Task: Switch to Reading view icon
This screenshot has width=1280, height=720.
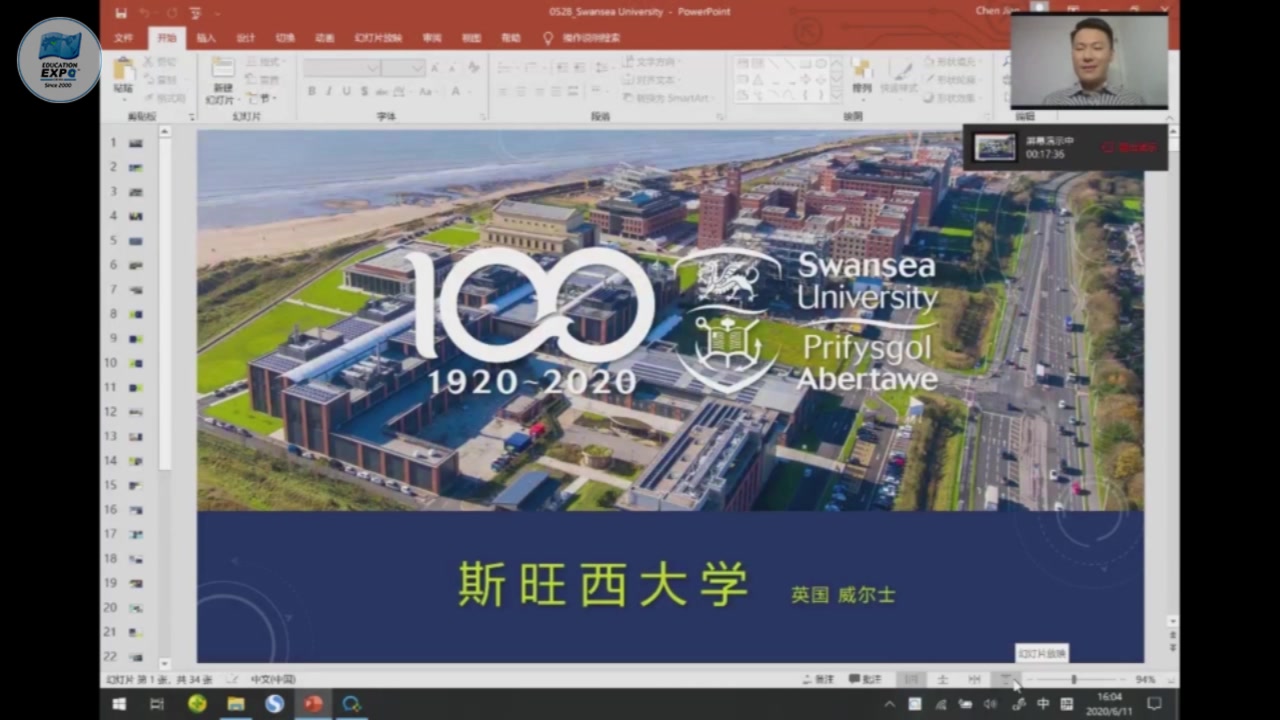Action: pos(973,680)
